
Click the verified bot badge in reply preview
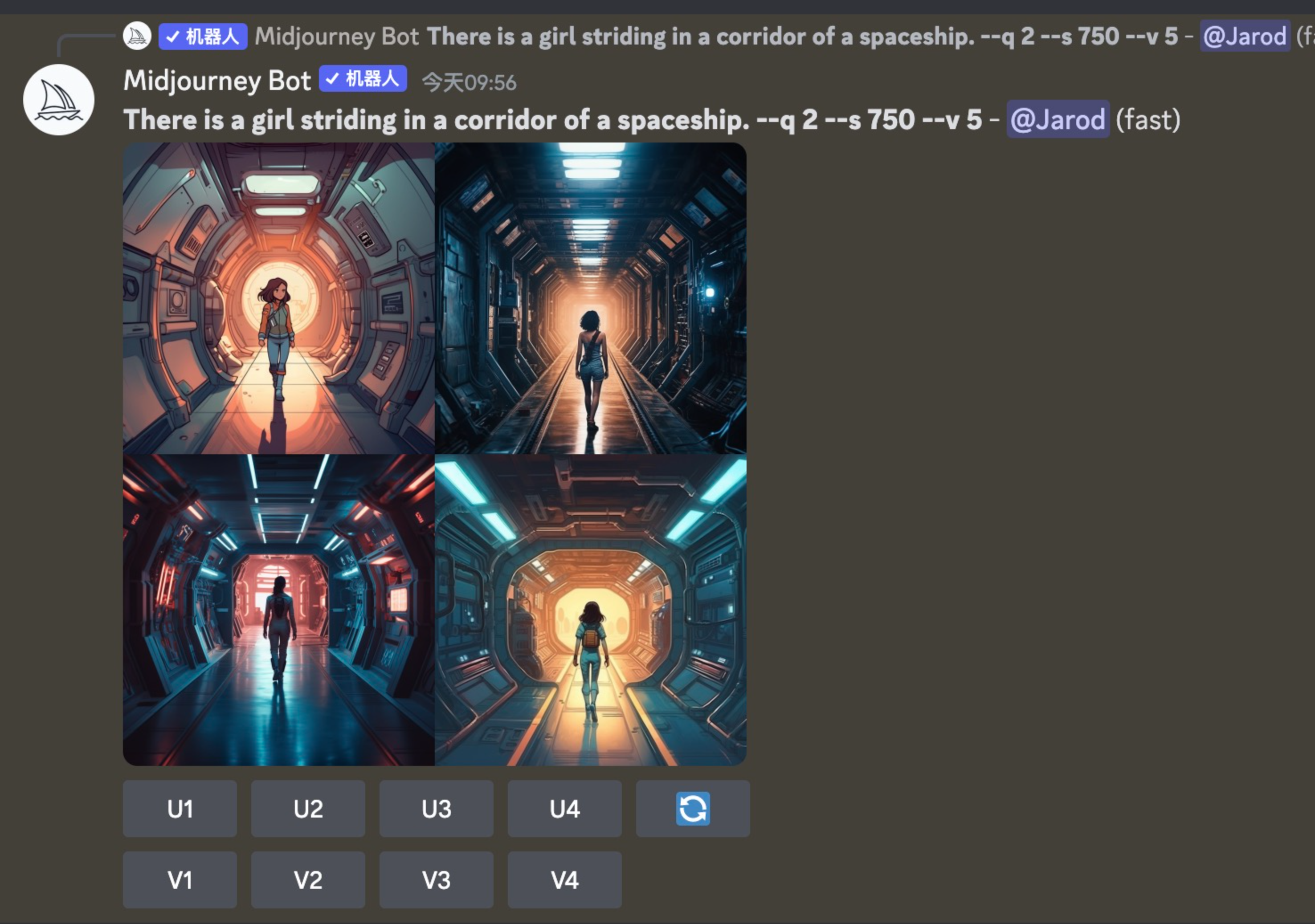(x=203, y=37)
